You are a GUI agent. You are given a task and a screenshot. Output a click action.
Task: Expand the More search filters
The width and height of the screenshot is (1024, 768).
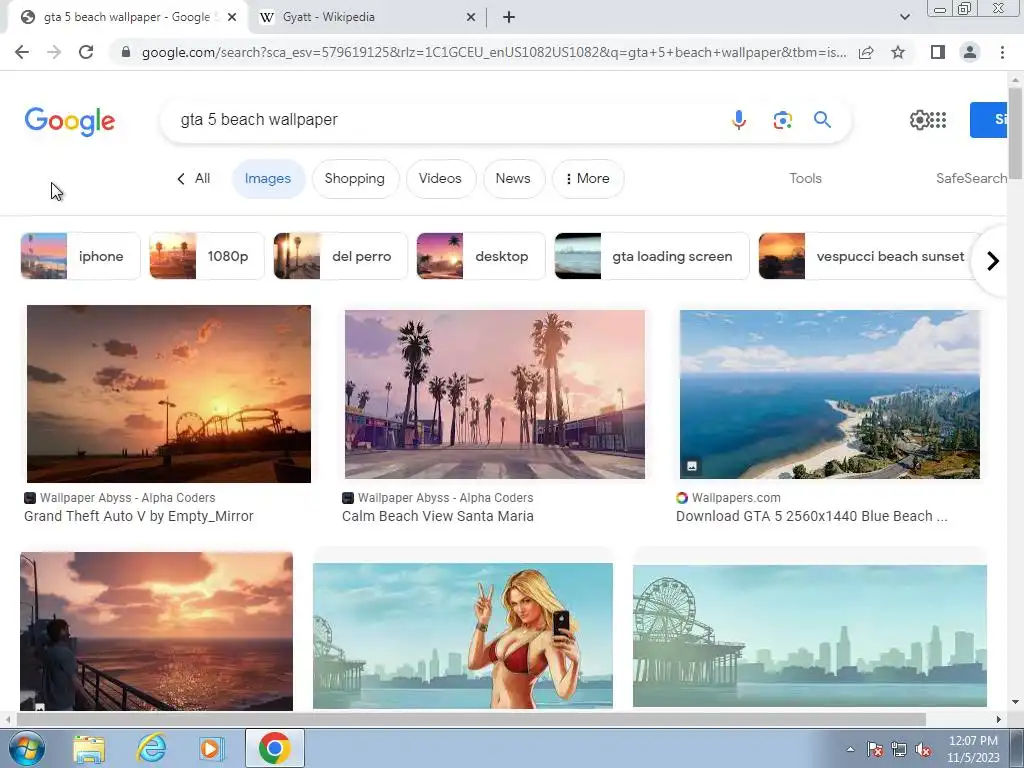coord(588,179)
